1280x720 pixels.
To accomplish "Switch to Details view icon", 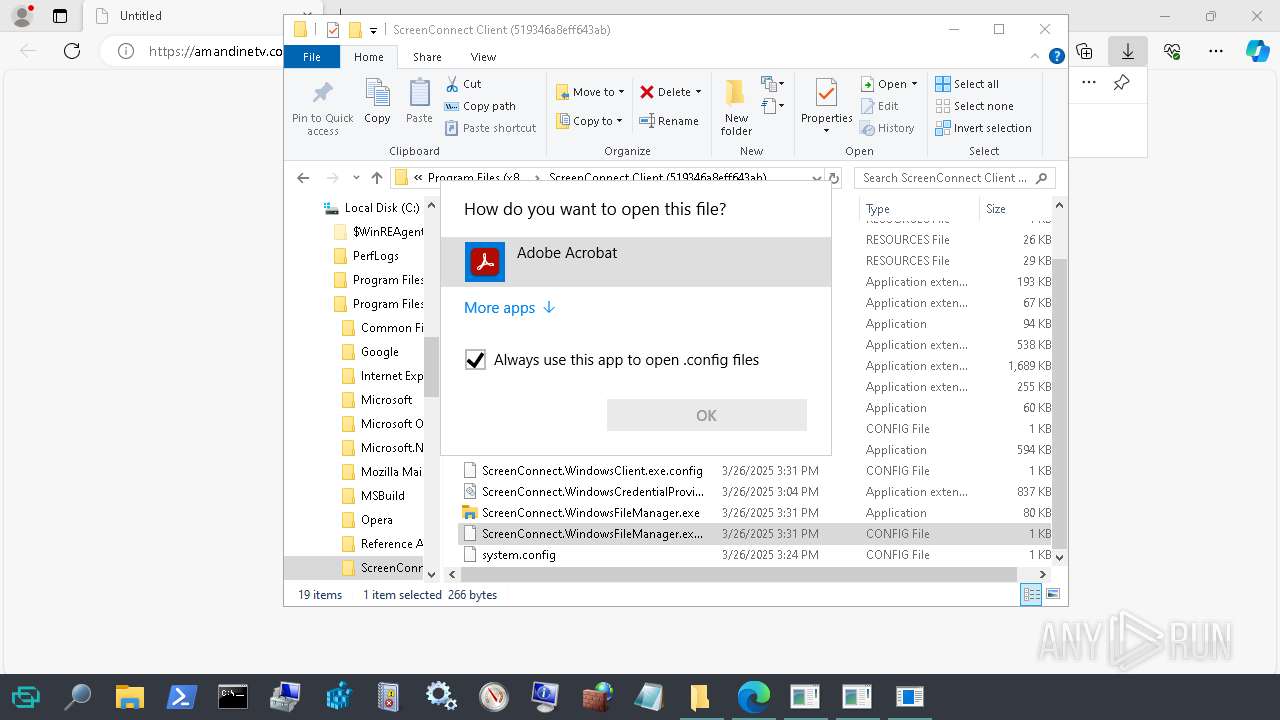I will pos(1030,595).
